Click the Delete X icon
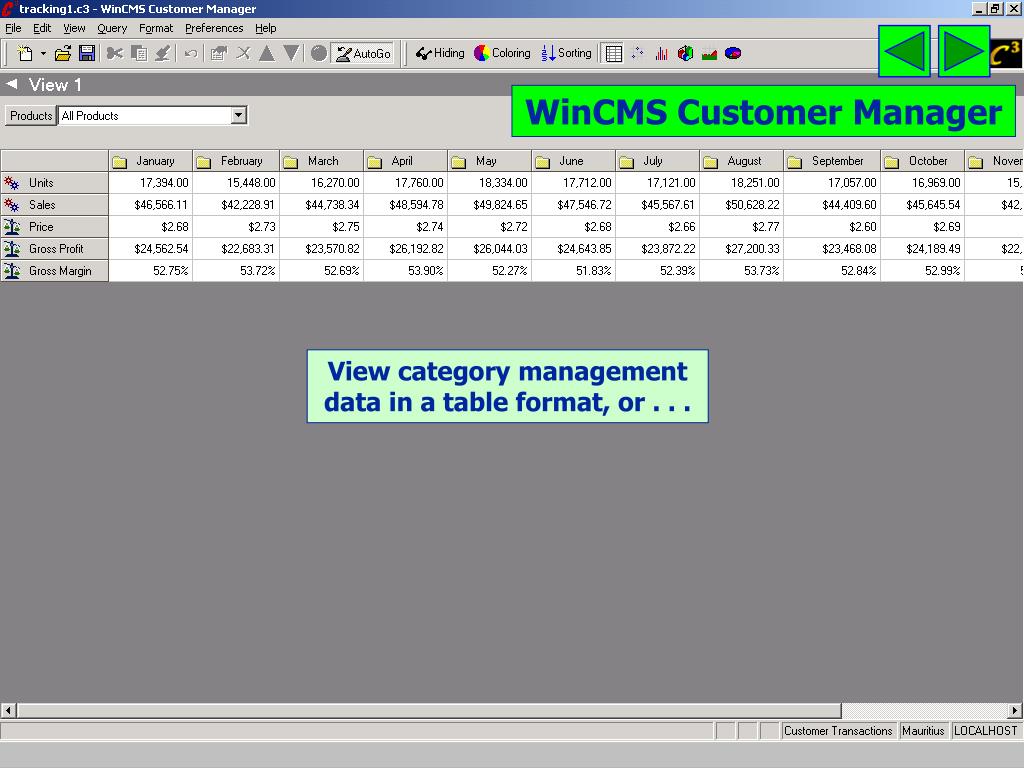The width and height of the screenshot is (1024, 768). [x=243, y=54]
